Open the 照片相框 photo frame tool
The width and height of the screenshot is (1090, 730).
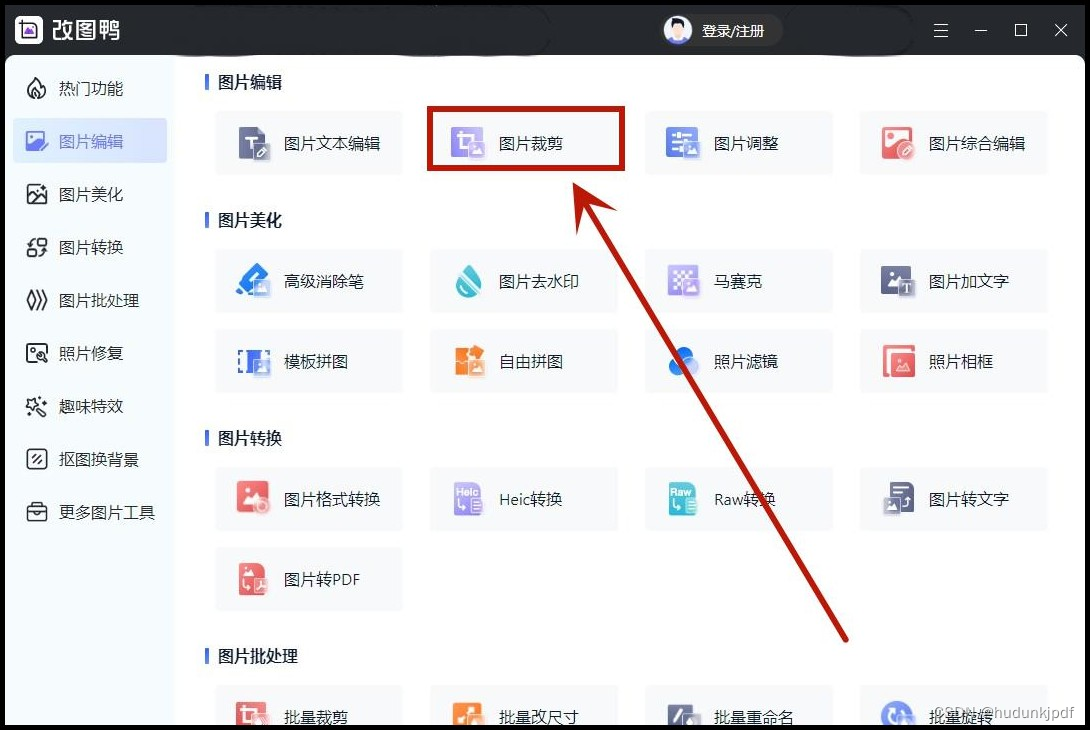point(953,361)
